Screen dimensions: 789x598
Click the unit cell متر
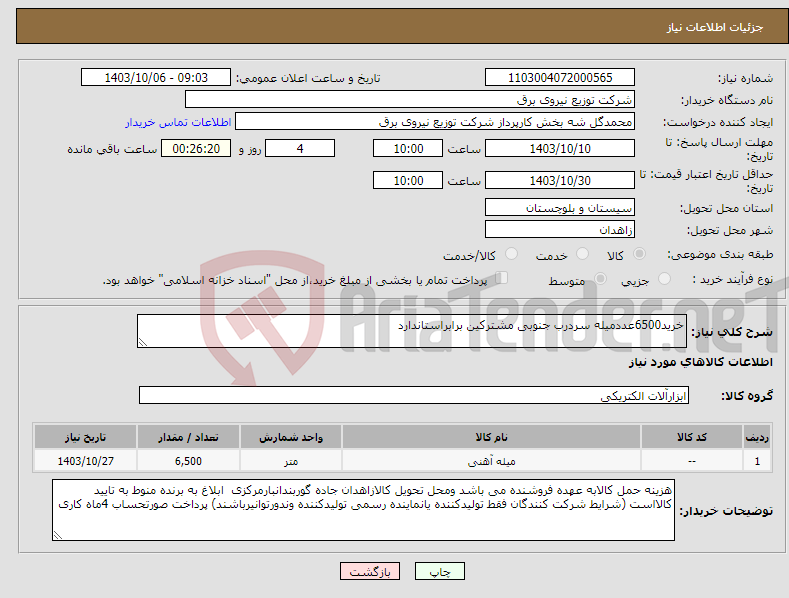[x=291, y=461]
